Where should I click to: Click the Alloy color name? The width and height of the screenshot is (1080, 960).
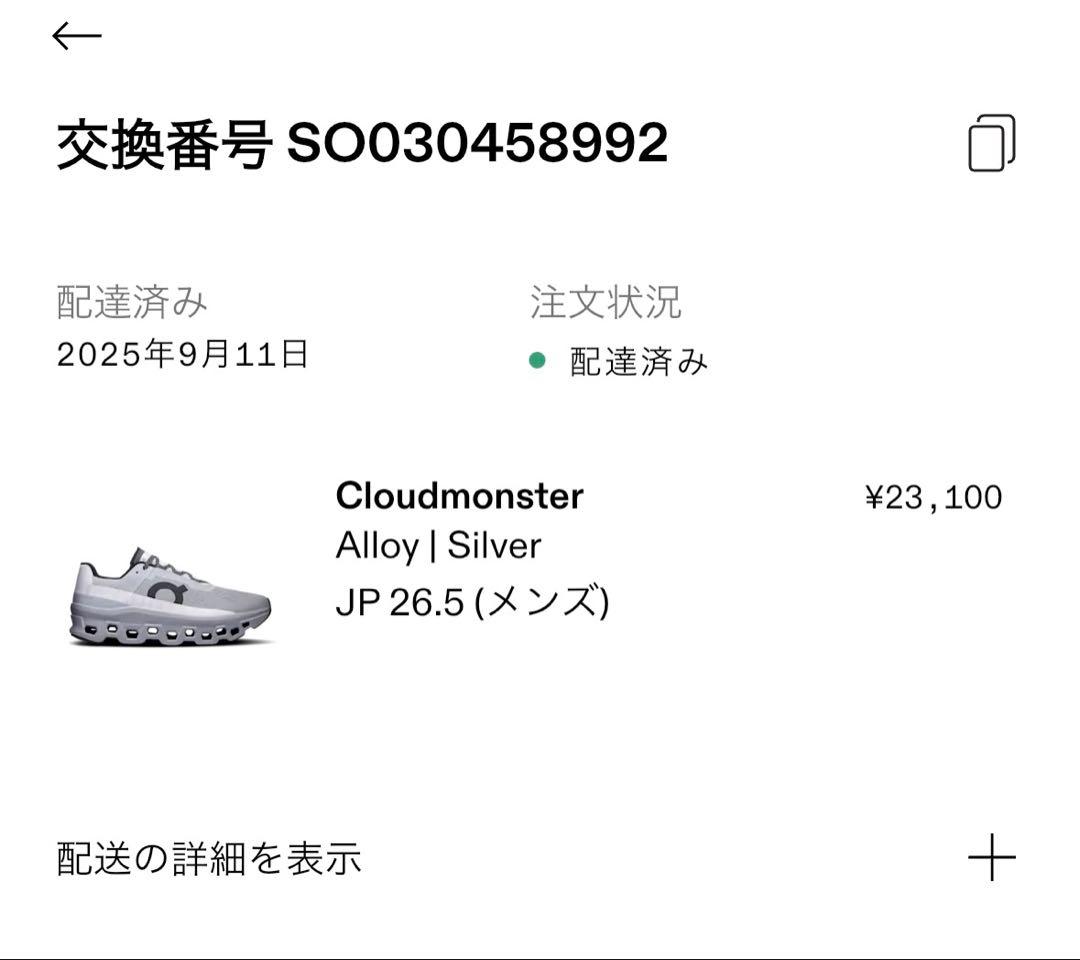376,546
